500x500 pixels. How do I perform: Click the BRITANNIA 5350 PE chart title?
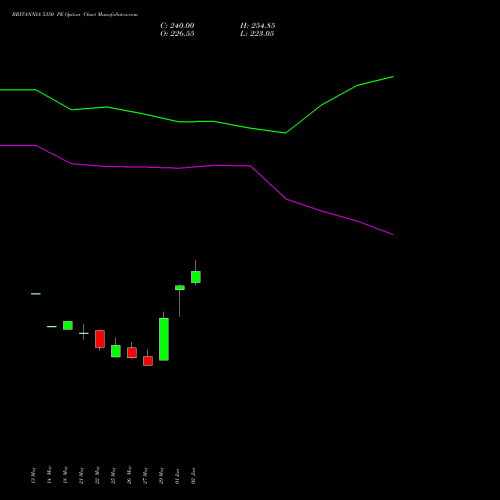75,15
